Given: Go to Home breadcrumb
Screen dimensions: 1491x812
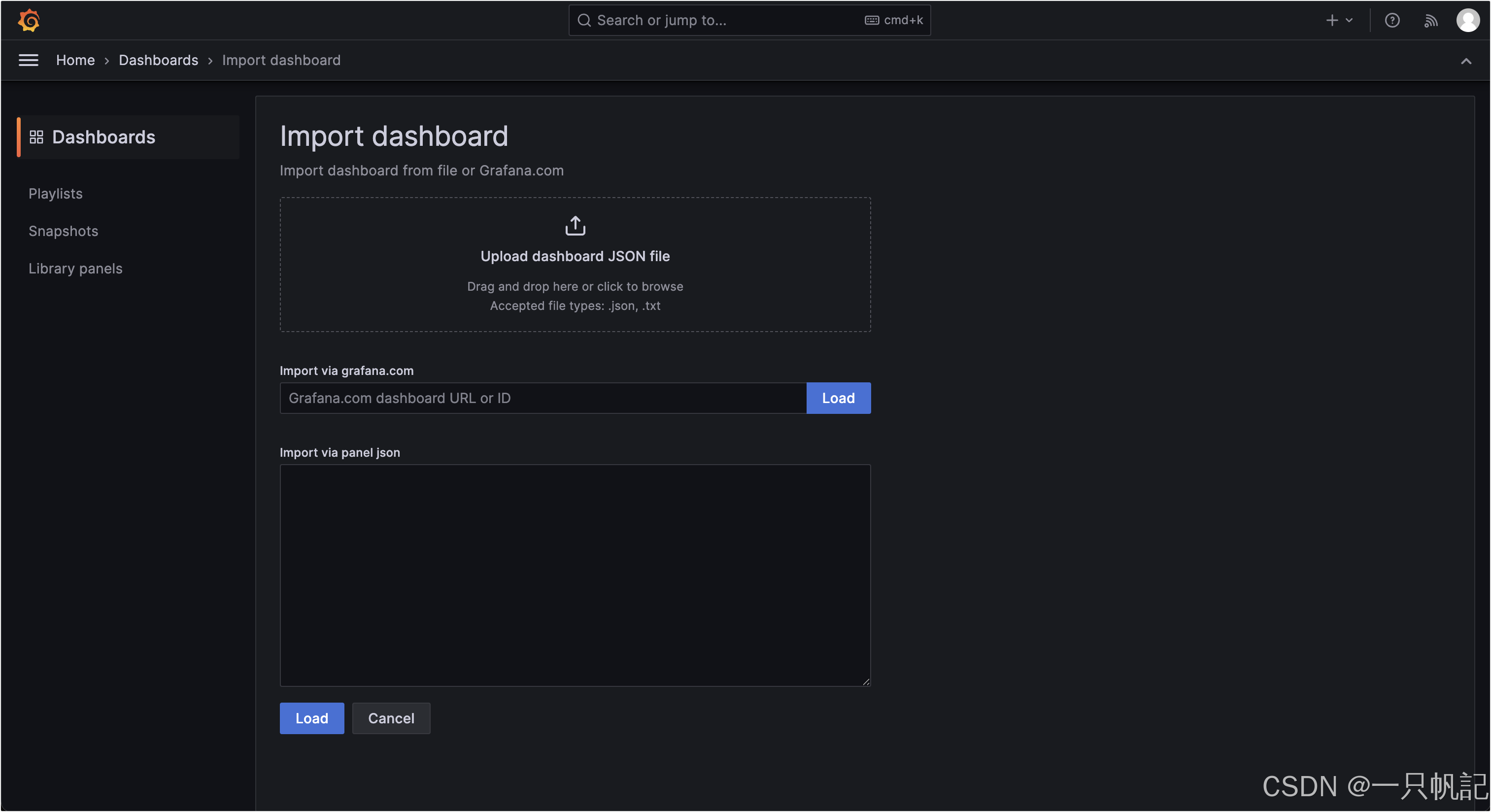Looking at the screenshot, I should click(x=75, y=60).
